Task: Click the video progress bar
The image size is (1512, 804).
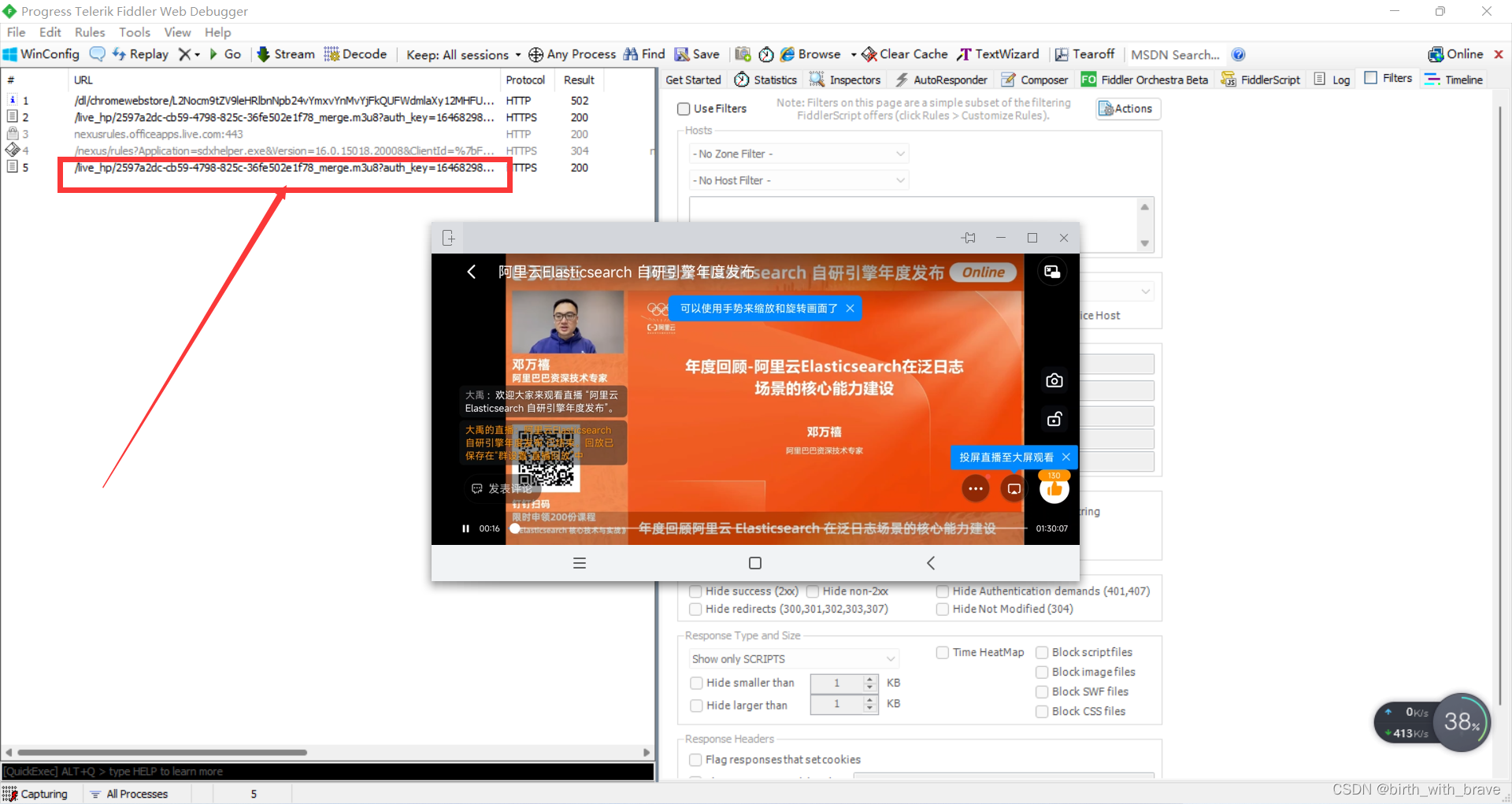Action: [x=770, y=528]
